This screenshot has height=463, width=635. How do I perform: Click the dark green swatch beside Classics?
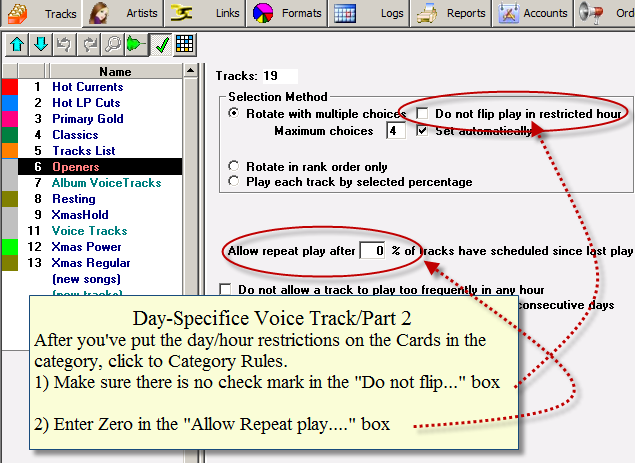[x=10, y=134]
